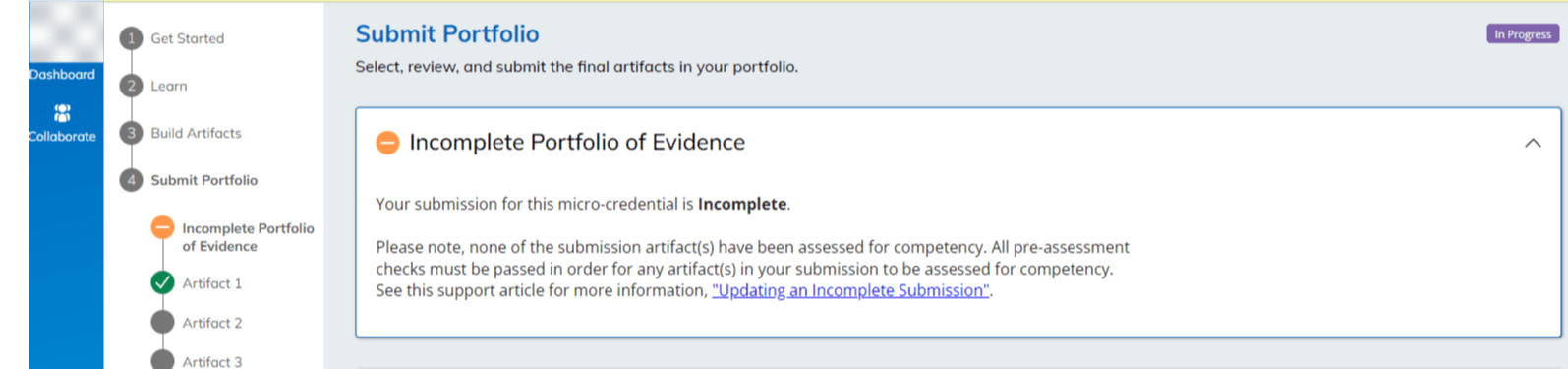Screen dimensions: 1568x369
Task: Select the Learn step
Action: [x=169, y=86]
